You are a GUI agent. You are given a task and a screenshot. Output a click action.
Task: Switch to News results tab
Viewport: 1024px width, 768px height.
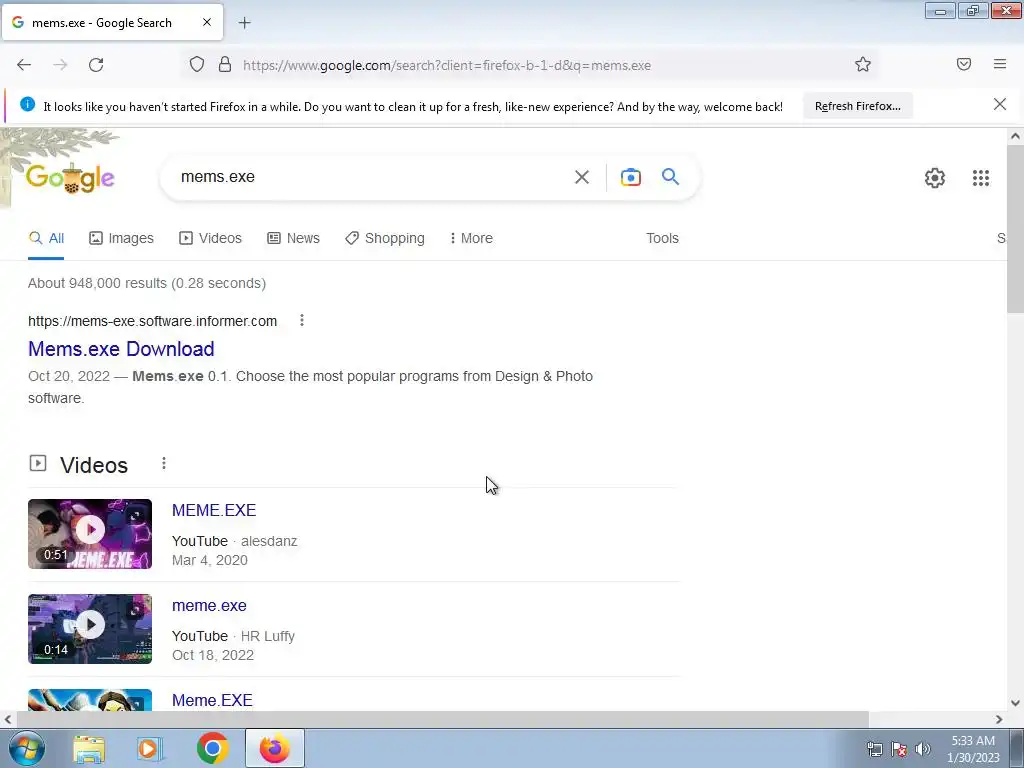(x=293, y=238)
